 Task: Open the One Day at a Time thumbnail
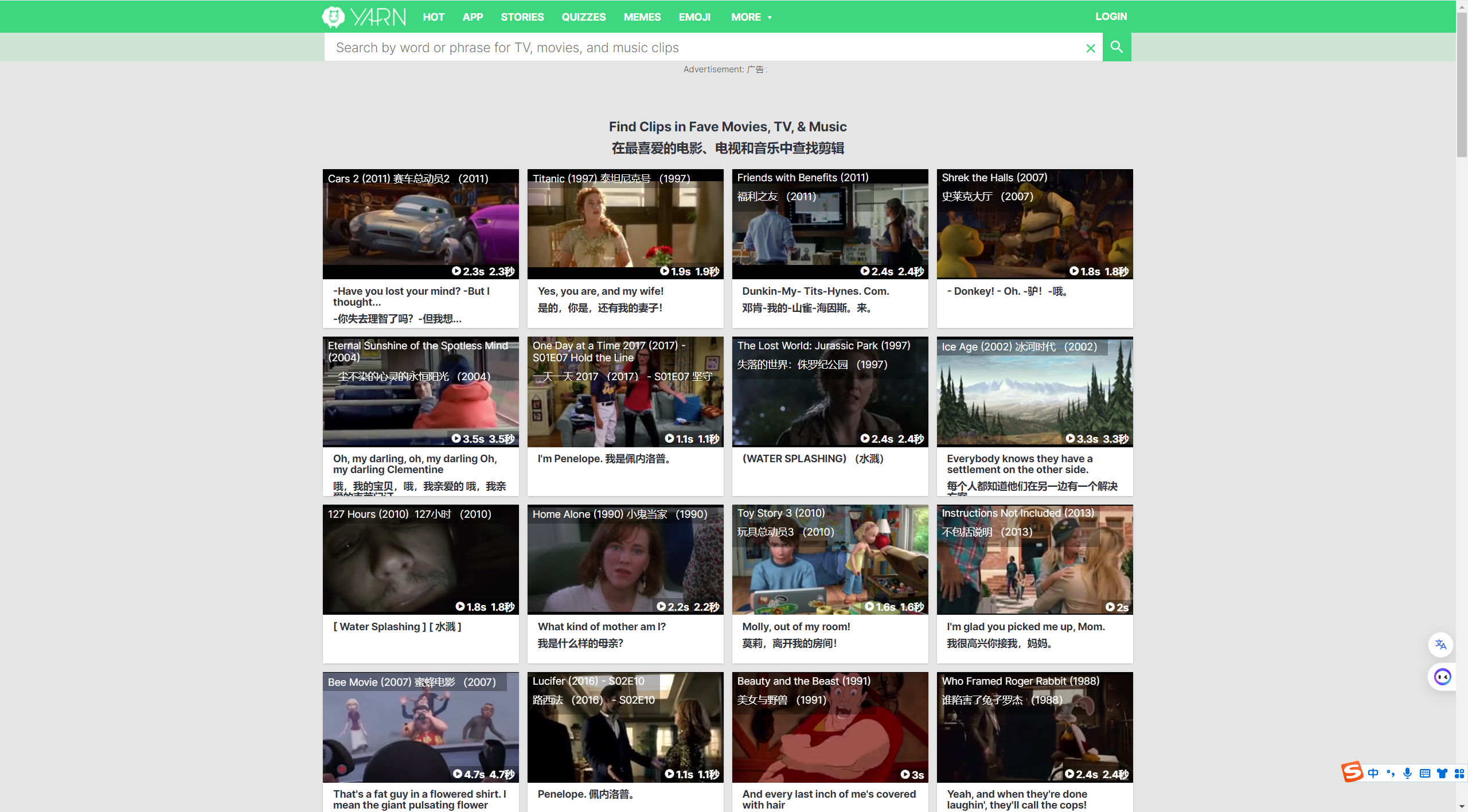pyautogui.click(x=625, y=392)
